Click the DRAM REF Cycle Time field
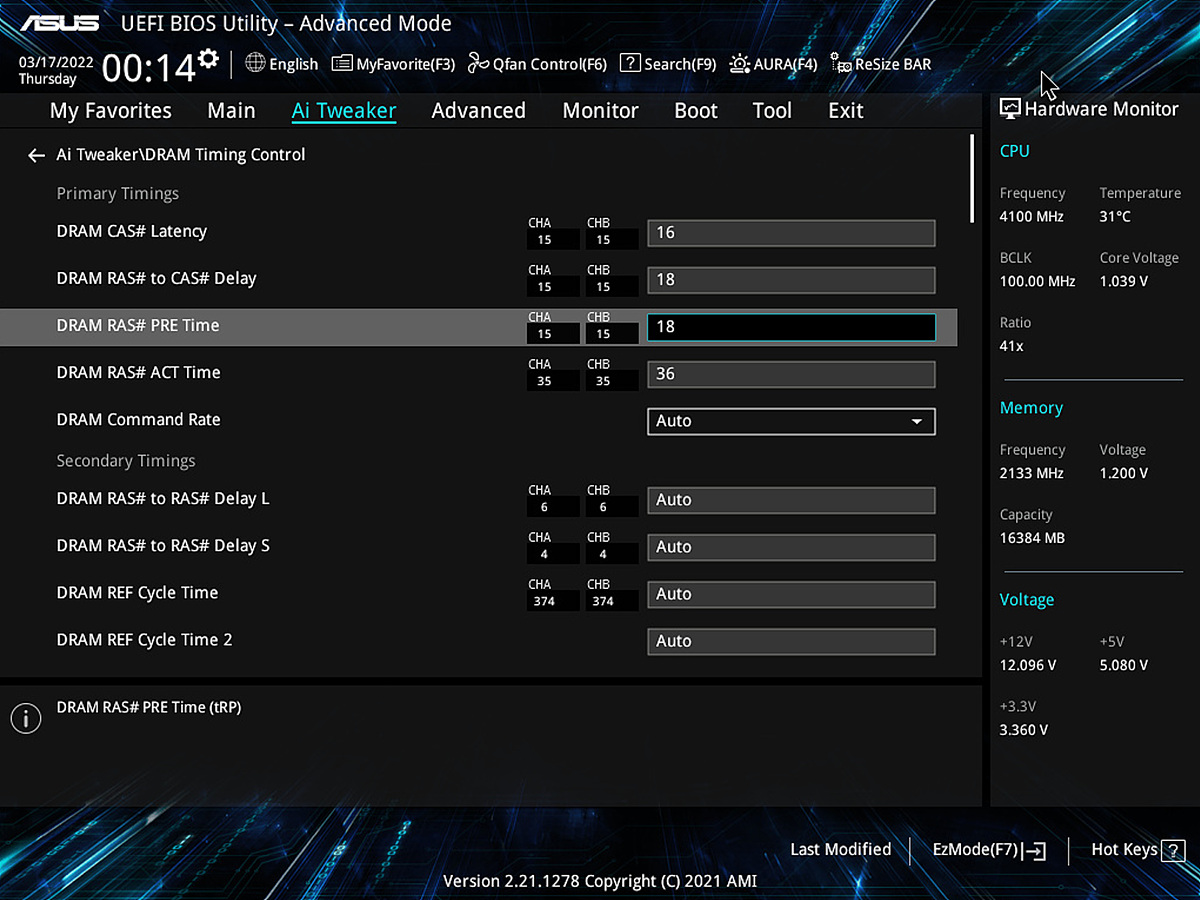 [791, 594]
